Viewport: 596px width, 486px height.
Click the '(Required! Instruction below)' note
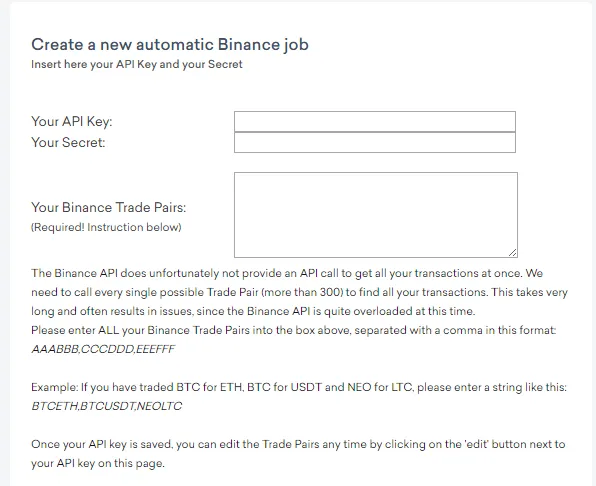[x=106, y=227]
